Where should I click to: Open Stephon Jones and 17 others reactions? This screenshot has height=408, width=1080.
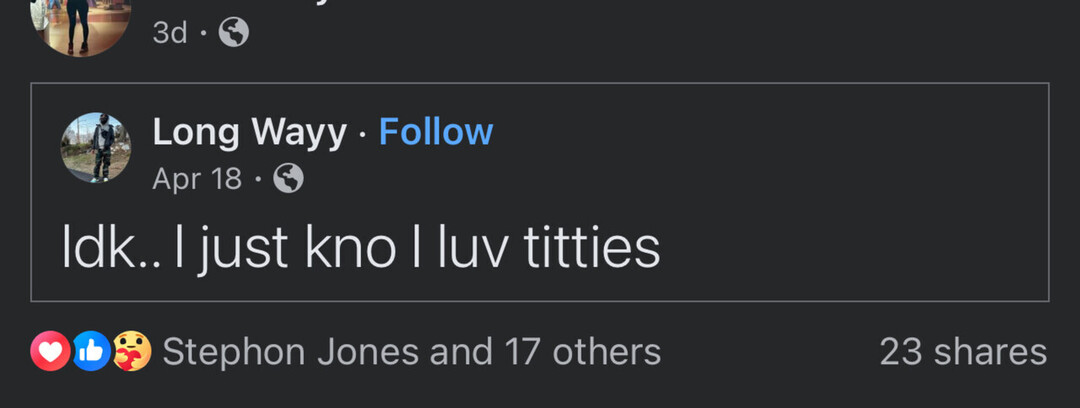pyautogui.click(x=411, y=352)
